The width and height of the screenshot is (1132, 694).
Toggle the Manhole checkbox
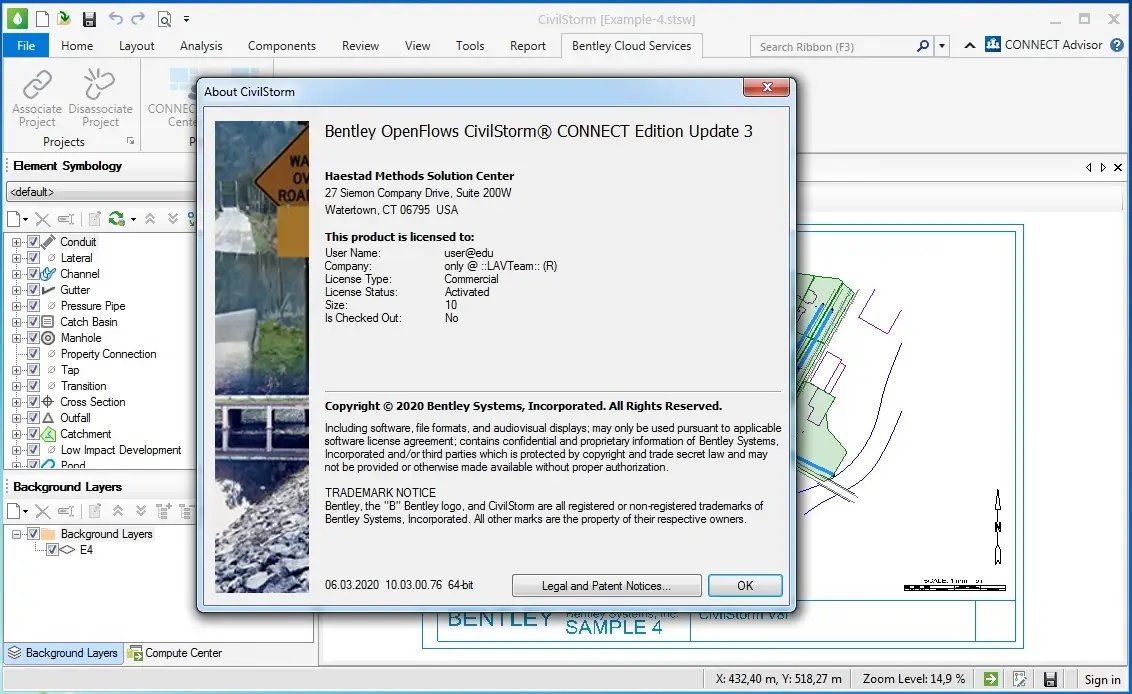[x=33, y=338]
